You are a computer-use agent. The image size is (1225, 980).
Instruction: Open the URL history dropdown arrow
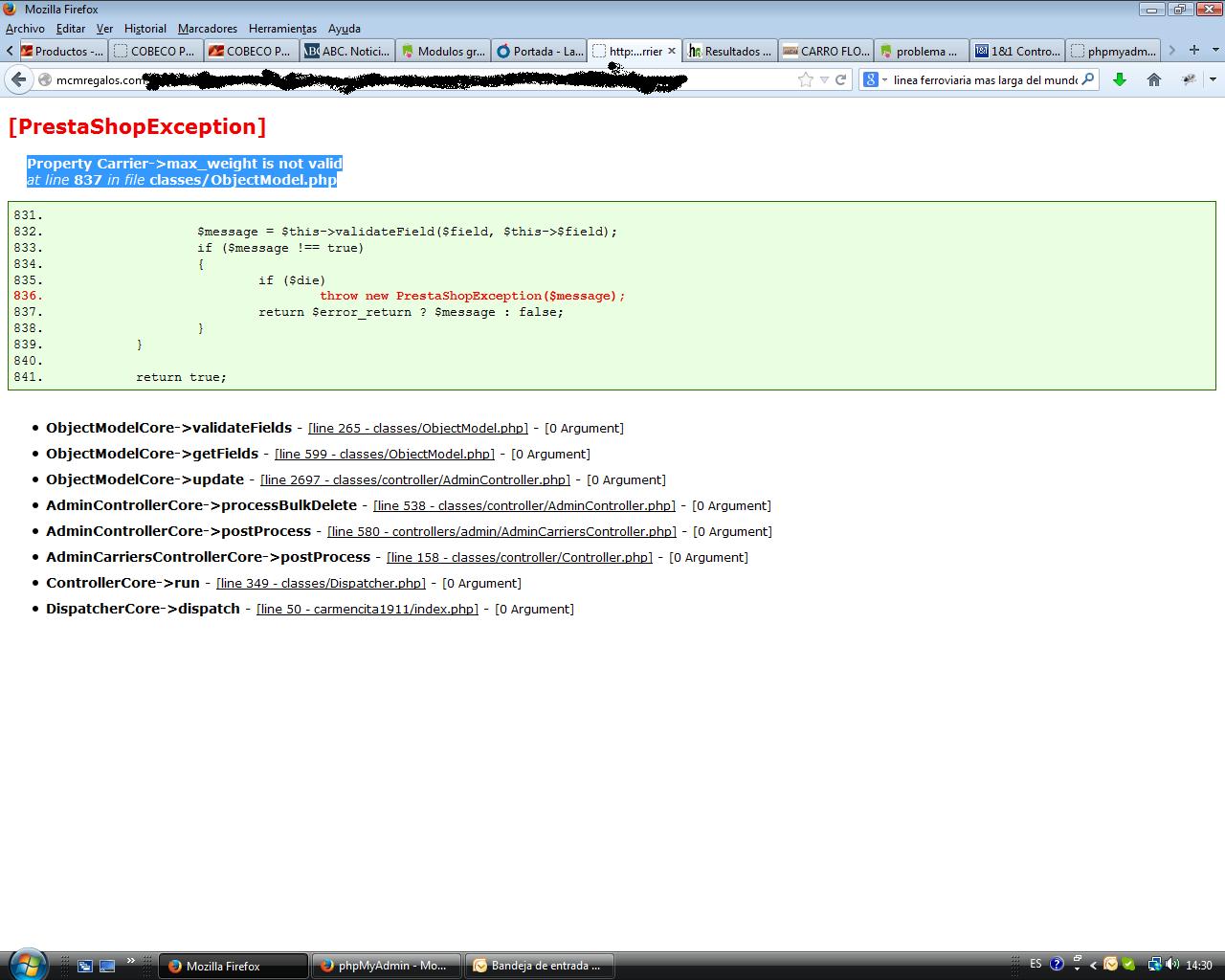(824, 79)
